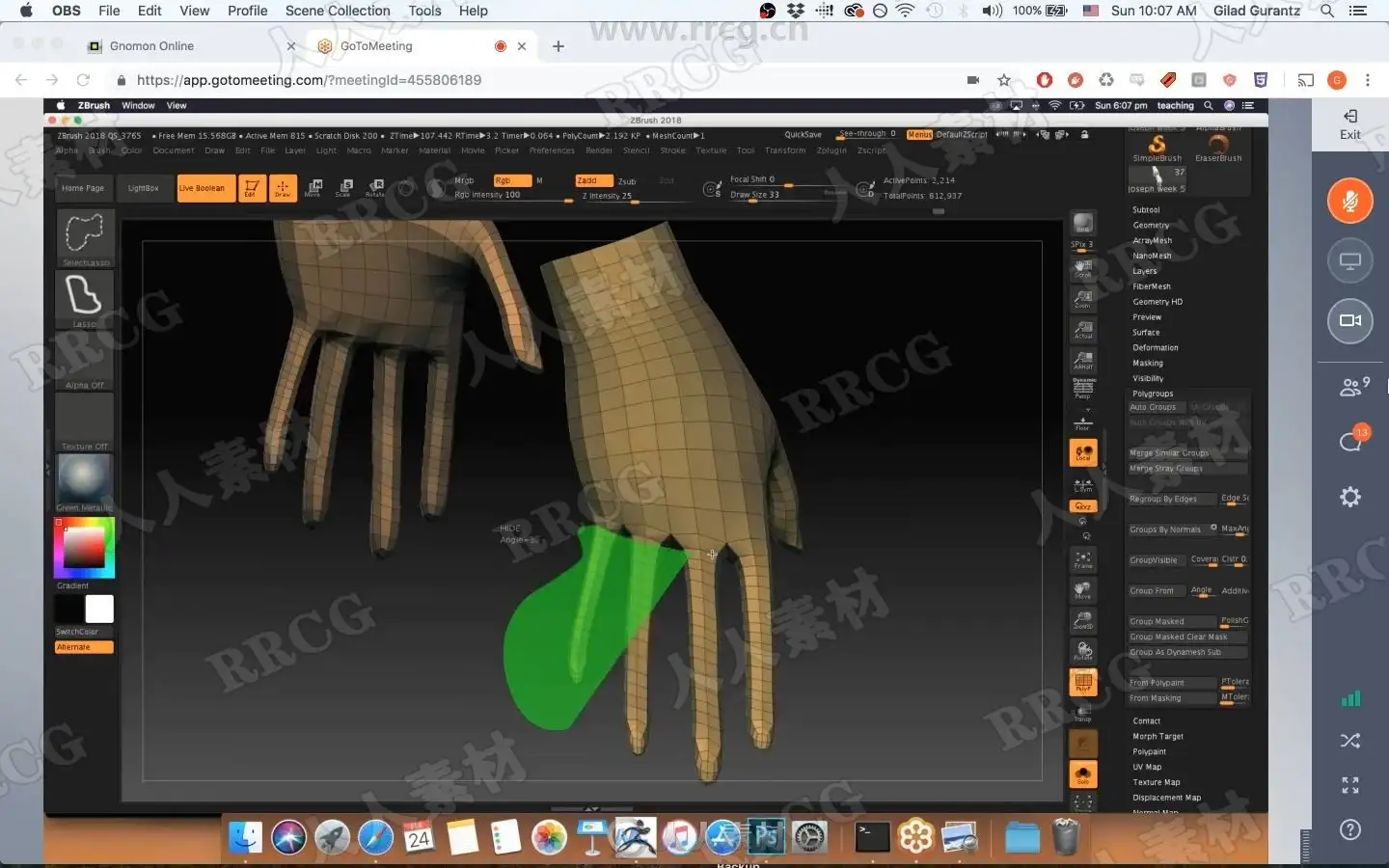
Task: Click the Zoom3D icon
Action: [1083, 621]
